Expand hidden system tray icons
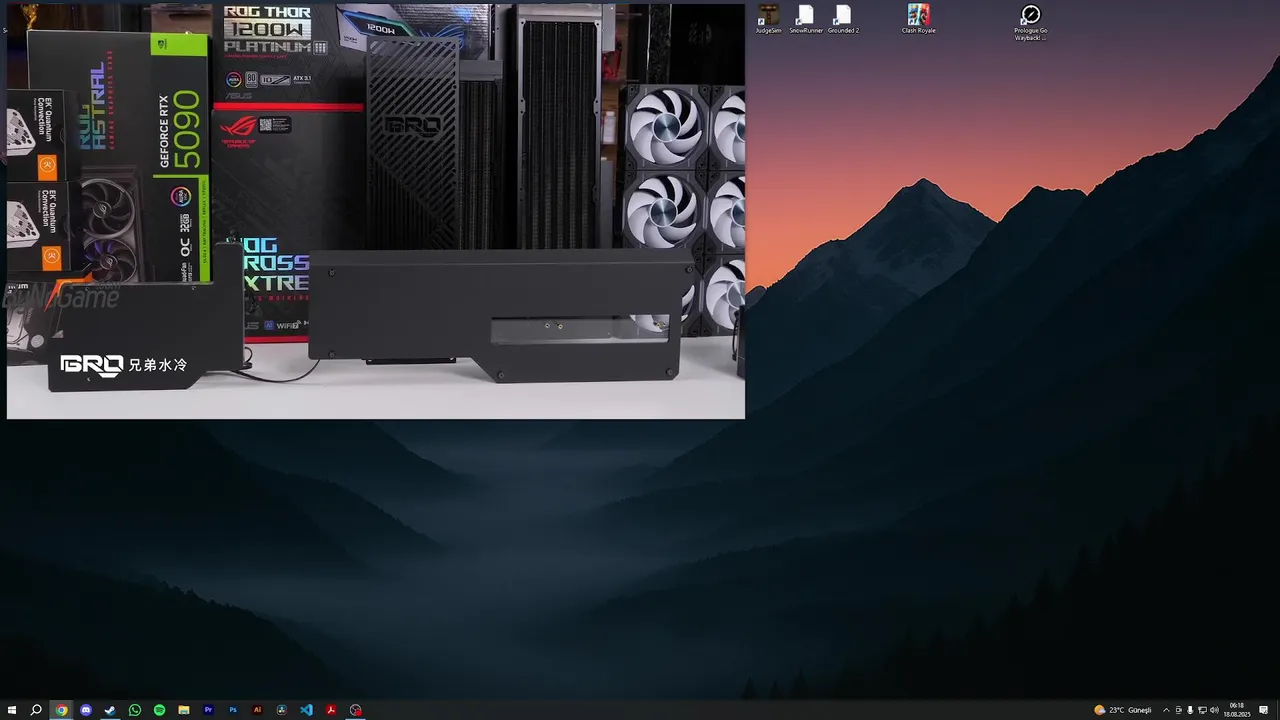The image size is (1280, 720). tap(1166, 710)
